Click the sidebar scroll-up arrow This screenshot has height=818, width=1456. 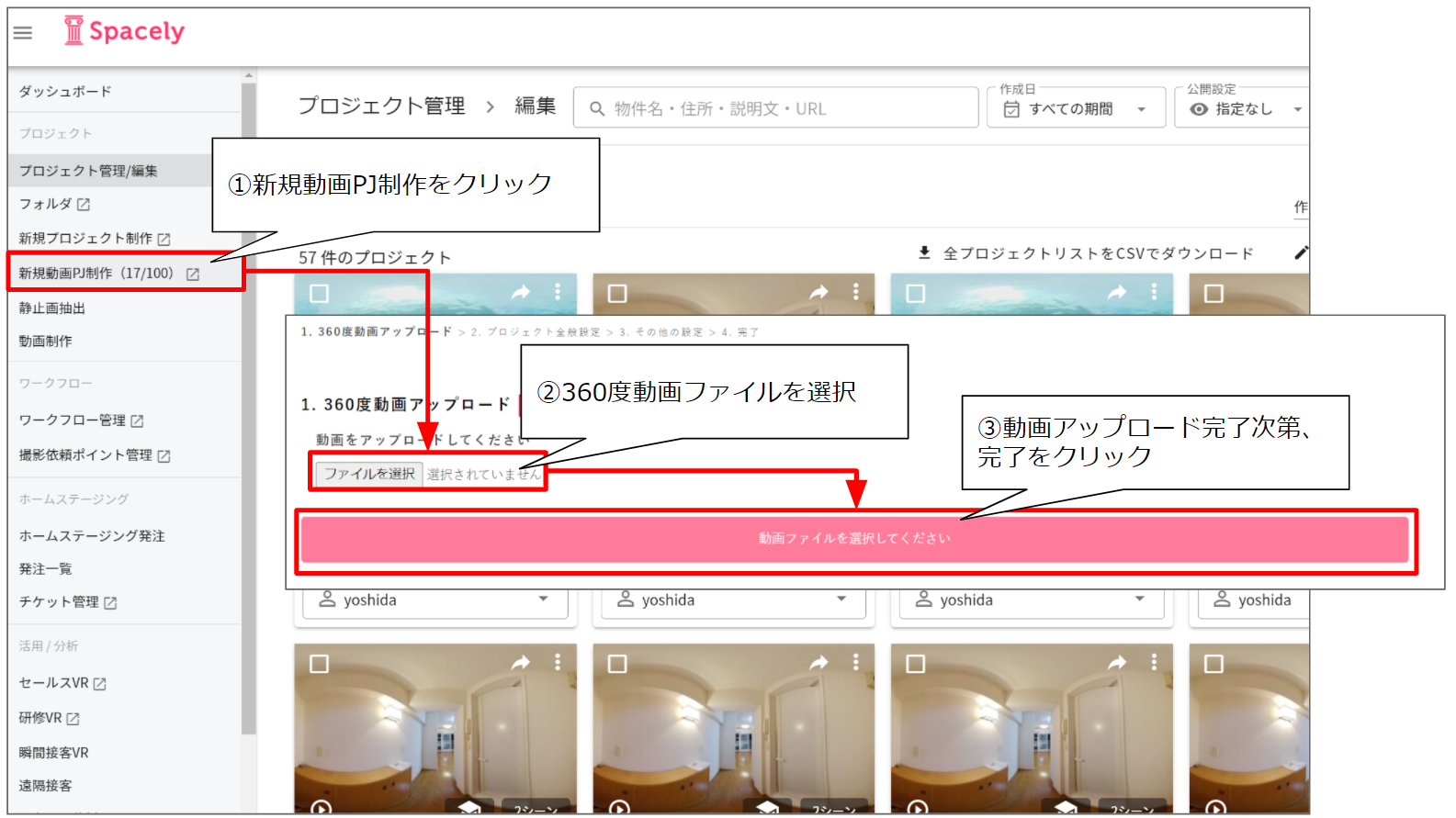[248, 75]
